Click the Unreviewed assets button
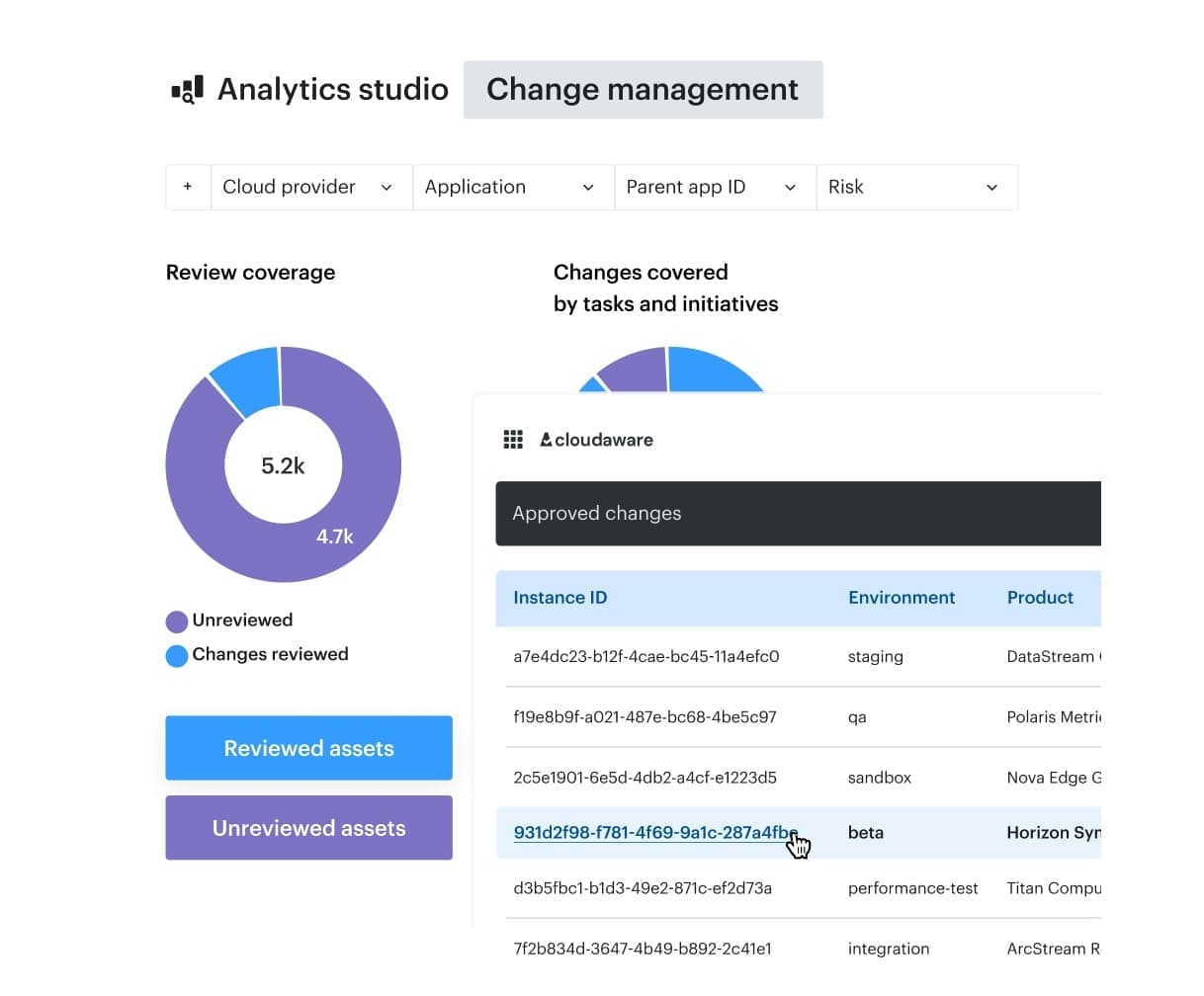The width and height of the screenshot is (1204, 996). (308, 828)
